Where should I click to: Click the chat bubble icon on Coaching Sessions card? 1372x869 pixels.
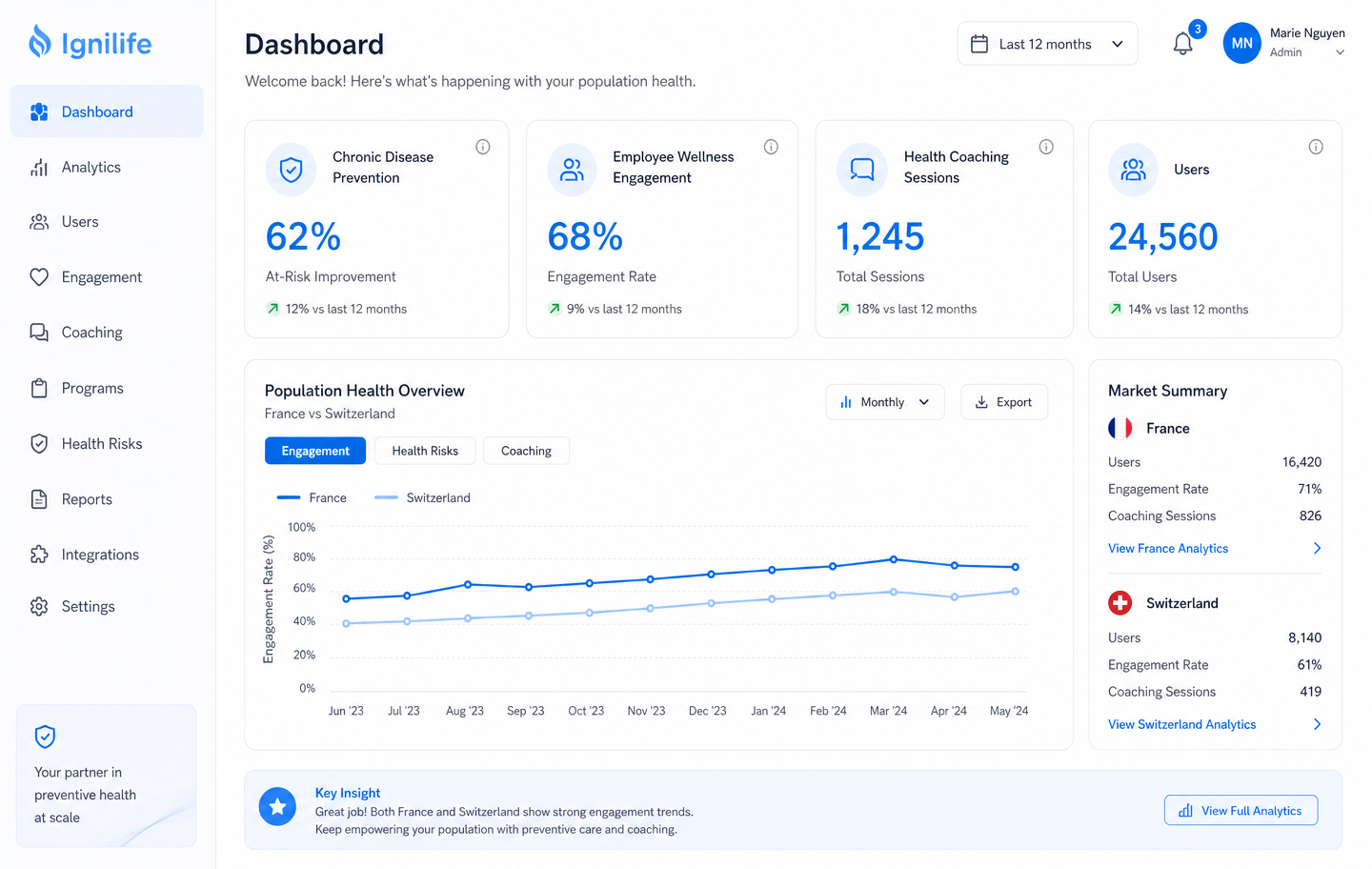(x=861, y=170)
